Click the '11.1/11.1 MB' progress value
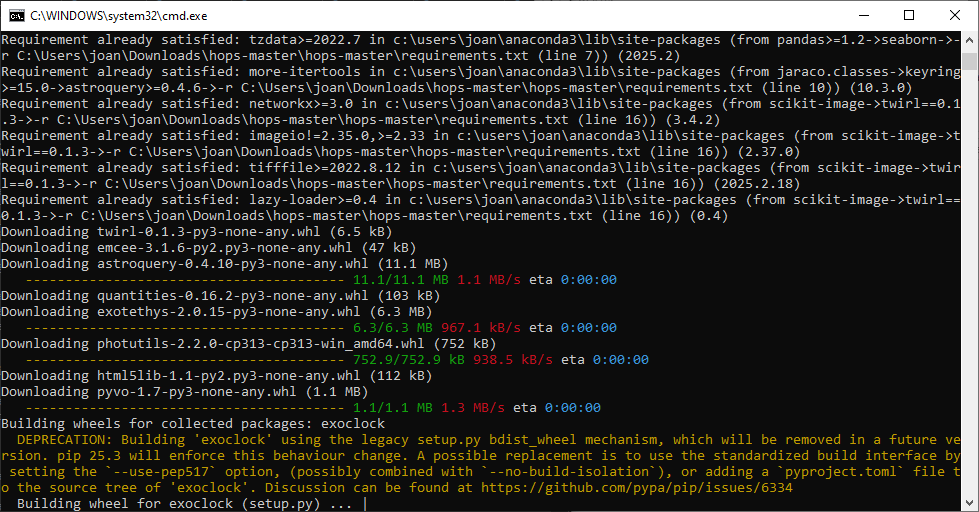 click(x=401, y=280)
